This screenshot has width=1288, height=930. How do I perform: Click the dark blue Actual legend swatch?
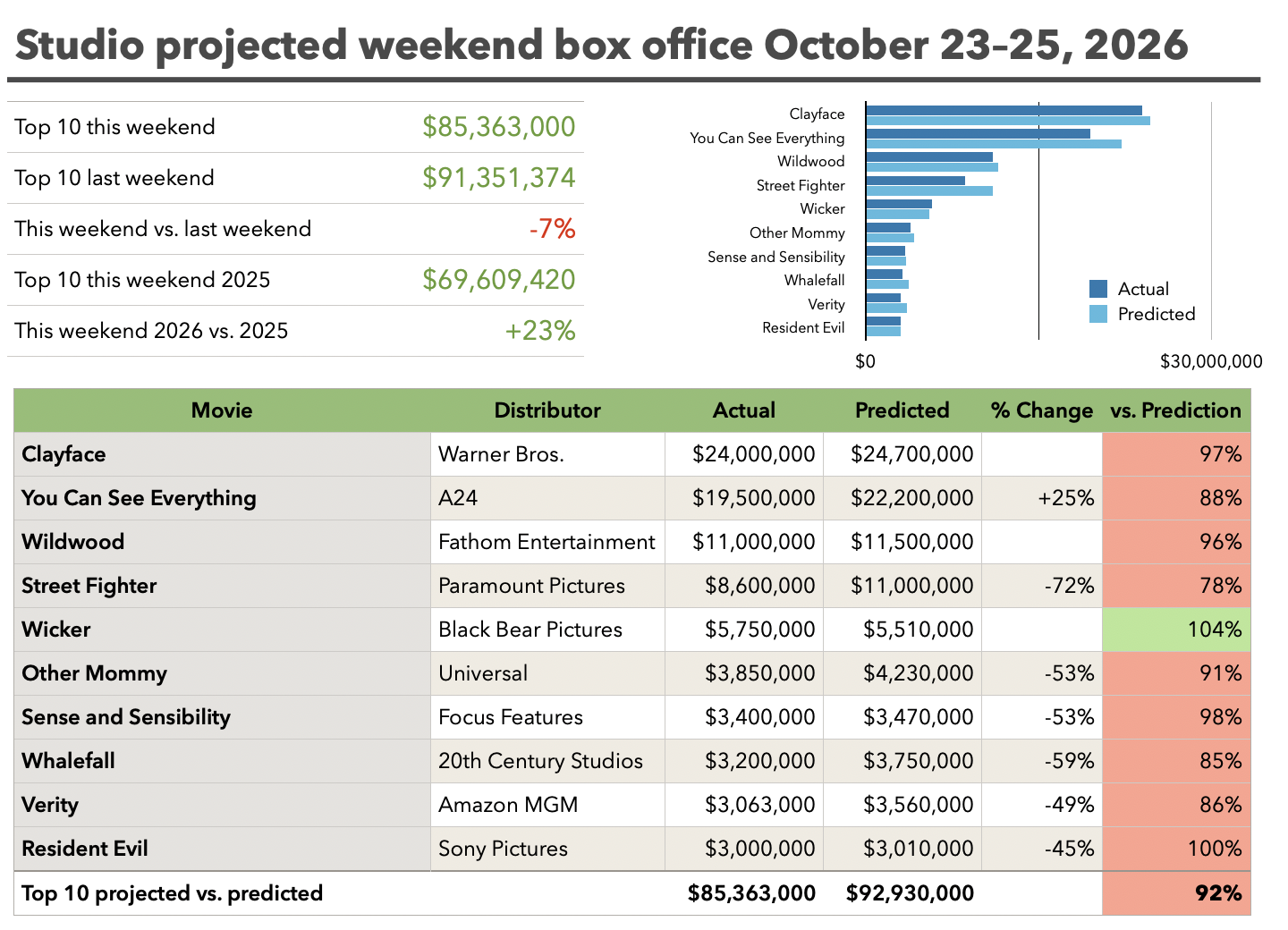[x=1098, y=289]
